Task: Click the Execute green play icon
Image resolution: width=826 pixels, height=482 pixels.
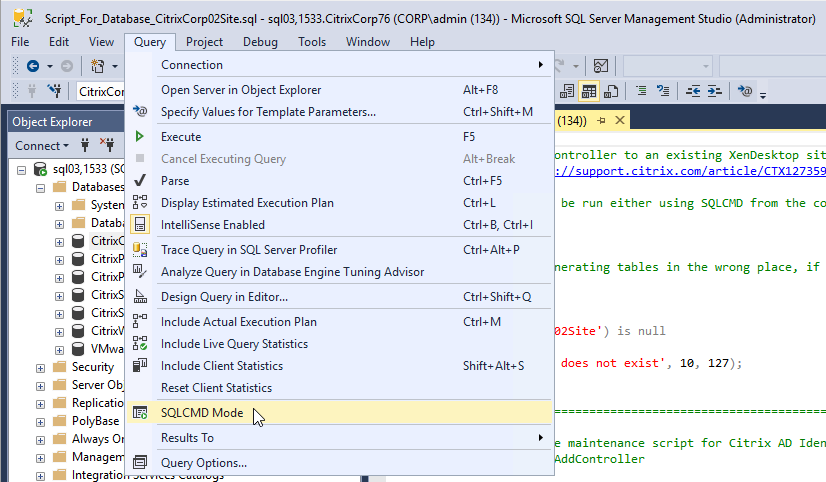Action: click(140, 137)
